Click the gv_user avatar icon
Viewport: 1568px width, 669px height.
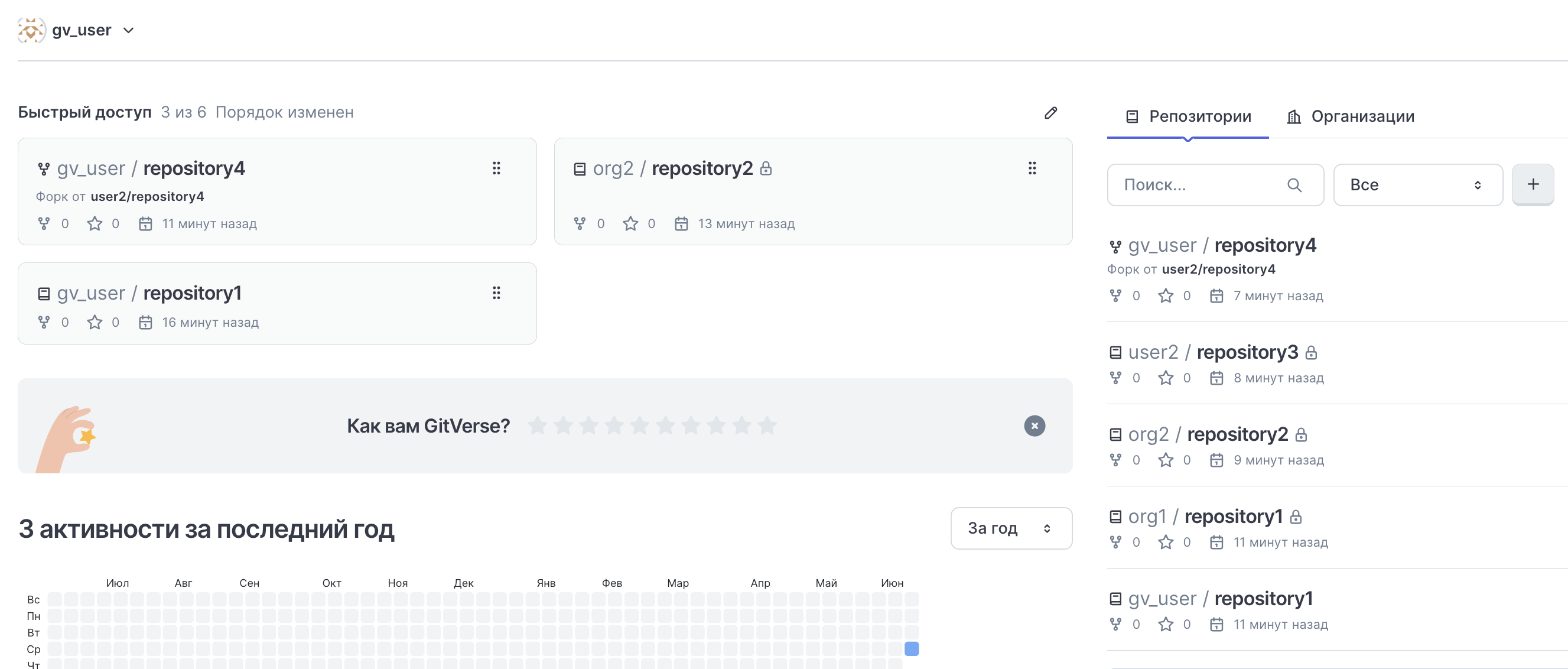click(x=31, y=30)
